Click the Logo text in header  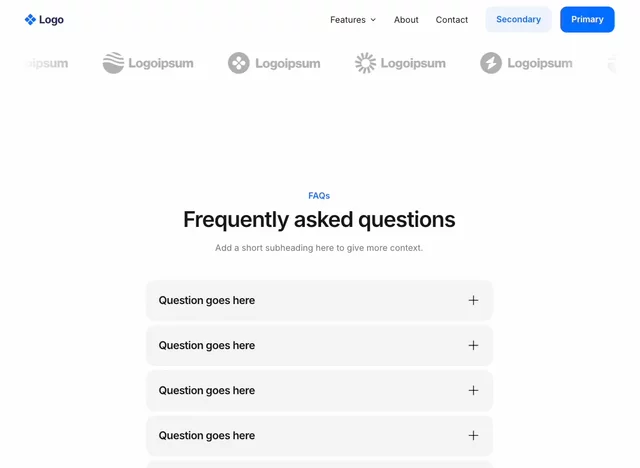[51, 20]
